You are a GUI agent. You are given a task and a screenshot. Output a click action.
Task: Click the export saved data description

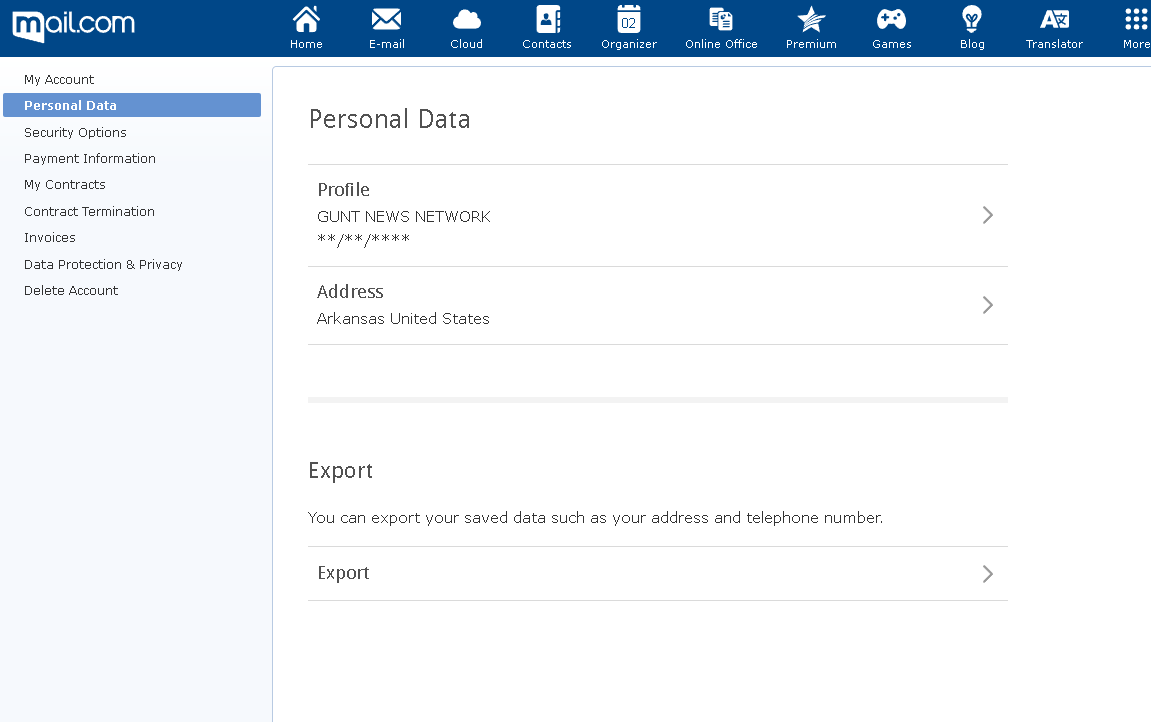point(595,517)
